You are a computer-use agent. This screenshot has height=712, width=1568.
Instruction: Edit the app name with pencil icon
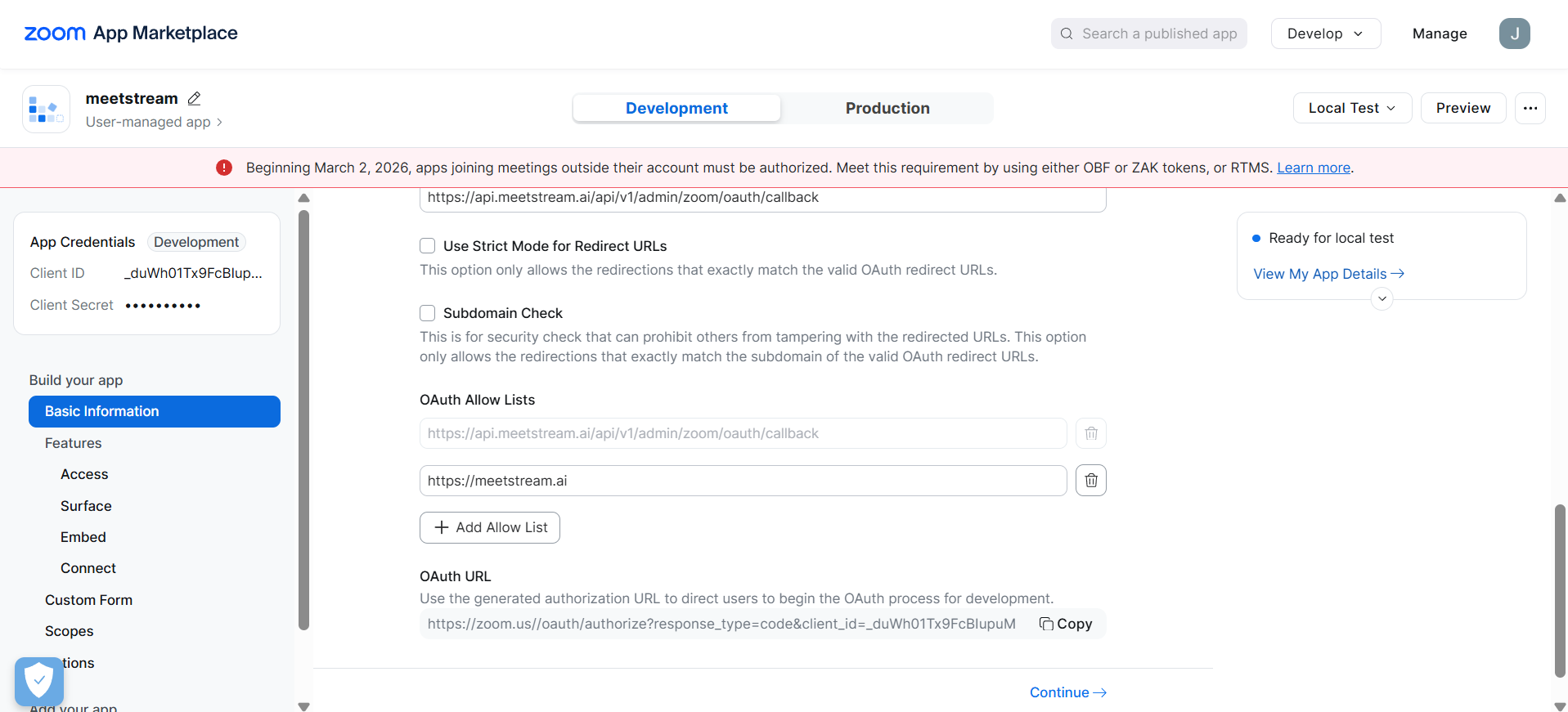(x=194, y=98)
